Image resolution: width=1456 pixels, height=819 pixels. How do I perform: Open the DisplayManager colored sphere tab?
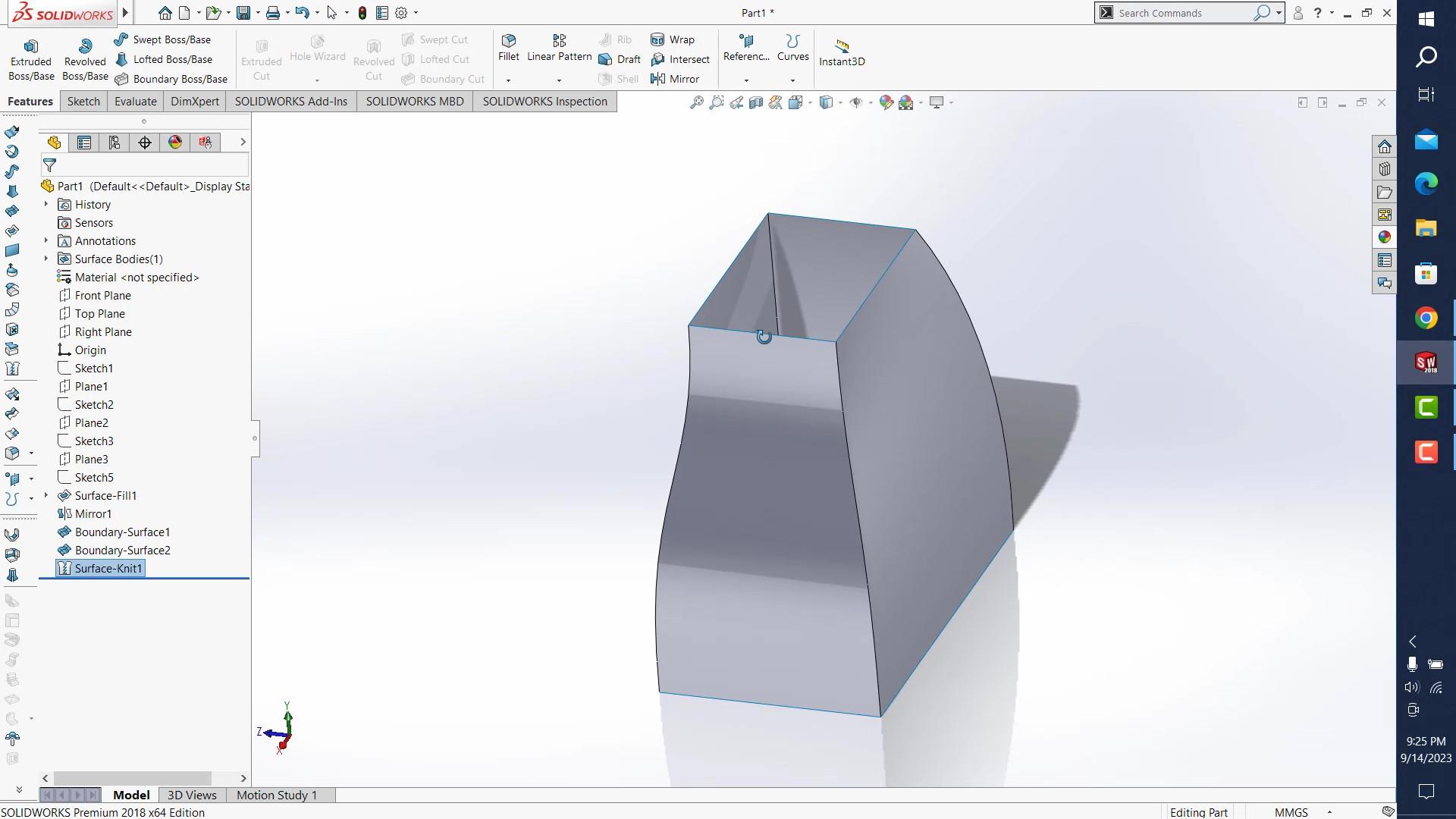[x=174, y=142]
